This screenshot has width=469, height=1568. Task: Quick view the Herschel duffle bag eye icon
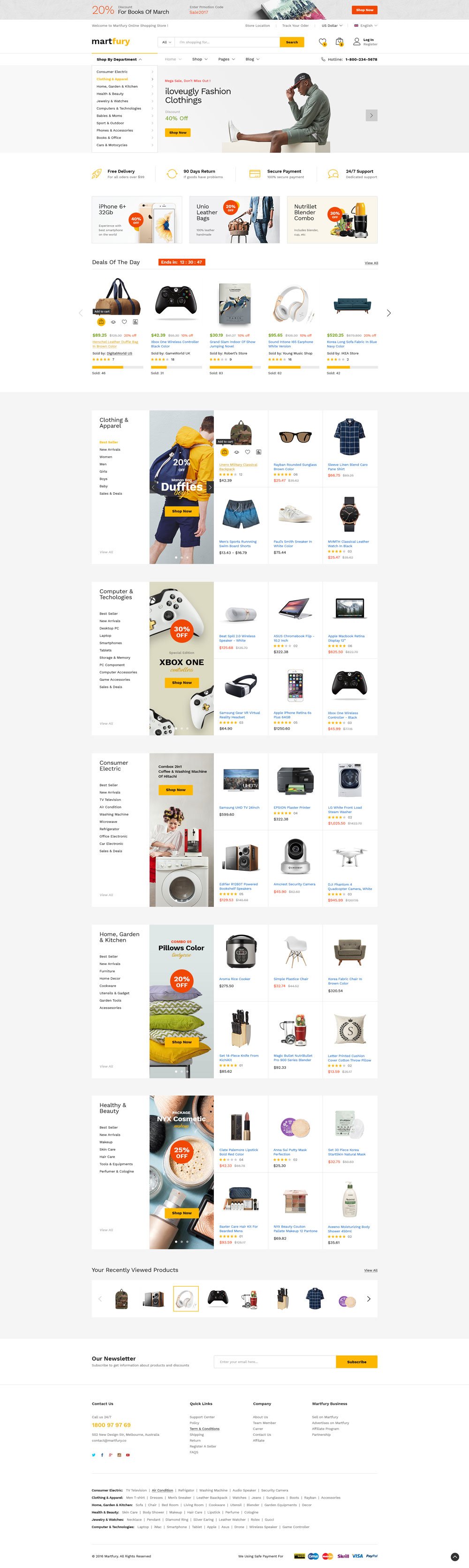tap(113, 321)
